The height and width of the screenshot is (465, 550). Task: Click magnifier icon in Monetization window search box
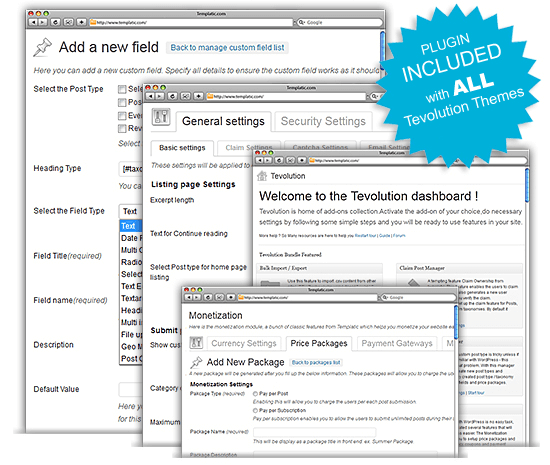[385, 297]
